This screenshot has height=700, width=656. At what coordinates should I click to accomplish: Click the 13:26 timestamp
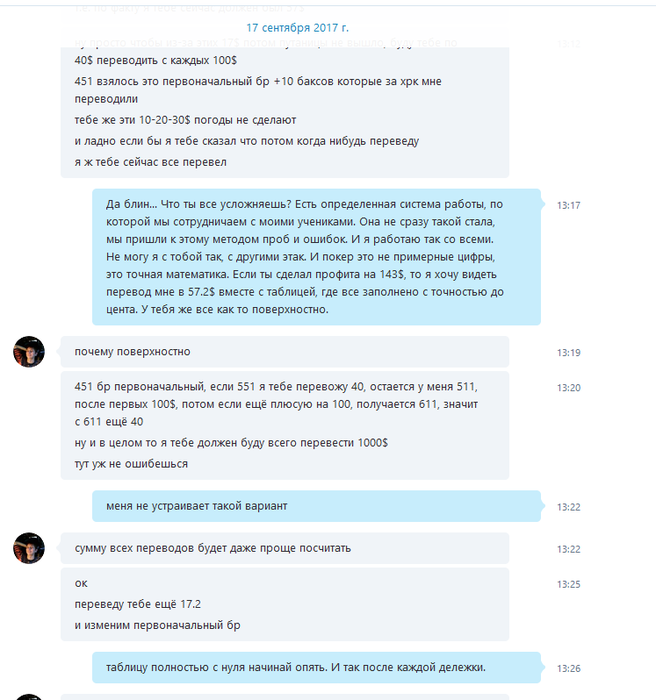pos(568,669)
